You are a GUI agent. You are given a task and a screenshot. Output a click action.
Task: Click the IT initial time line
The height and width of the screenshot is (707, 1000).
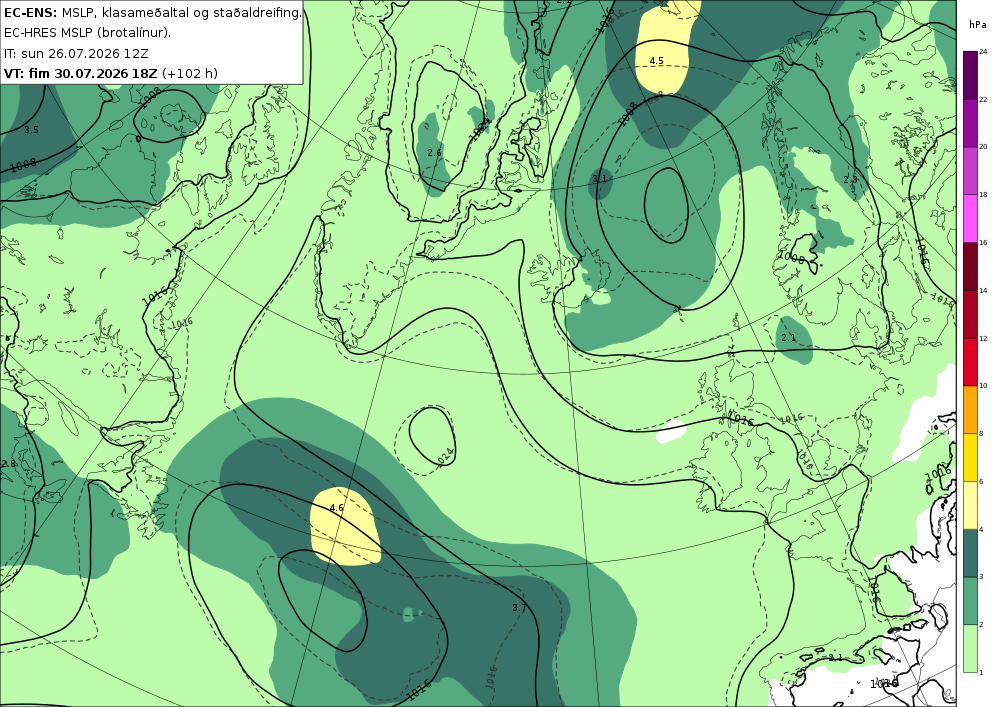[76, 53]
